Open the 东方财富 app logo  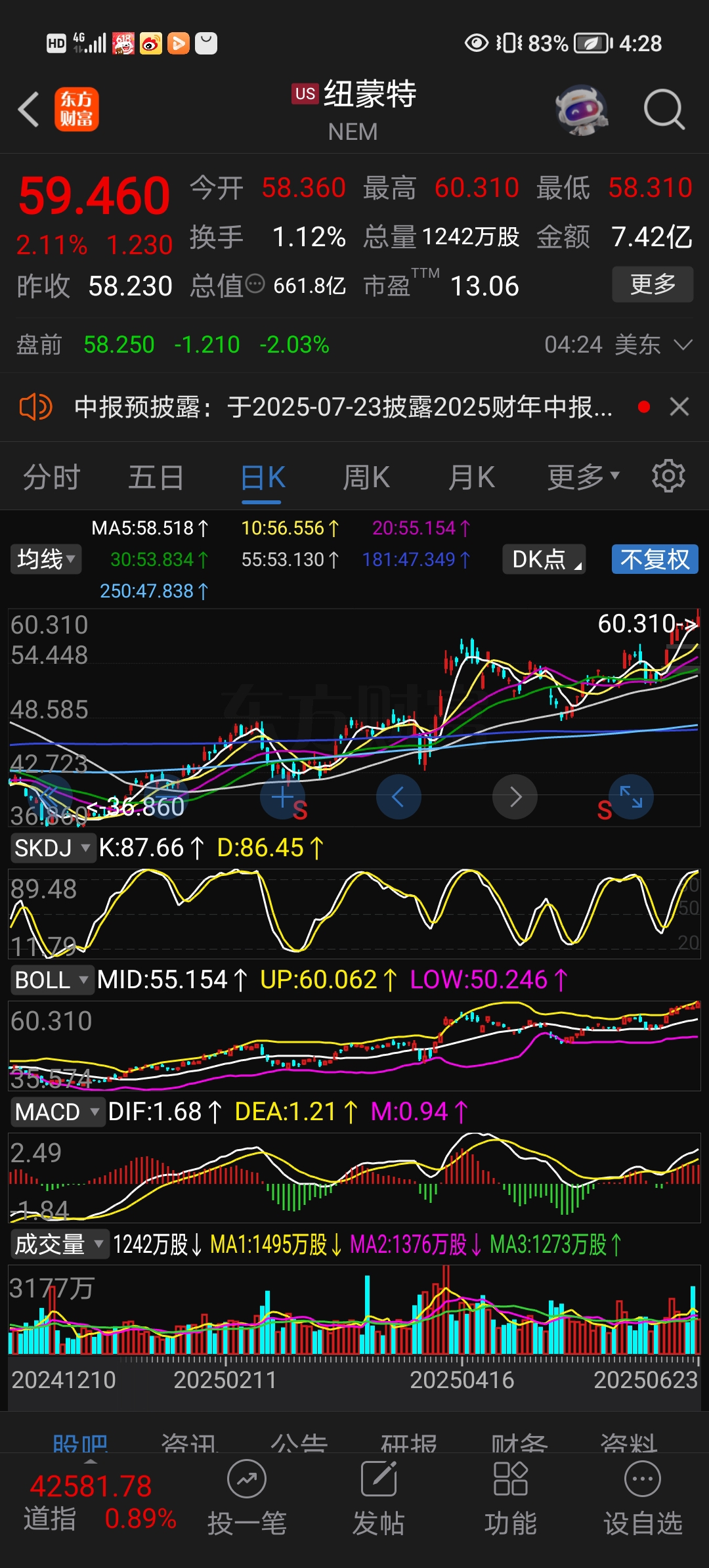tap(77, 109)
